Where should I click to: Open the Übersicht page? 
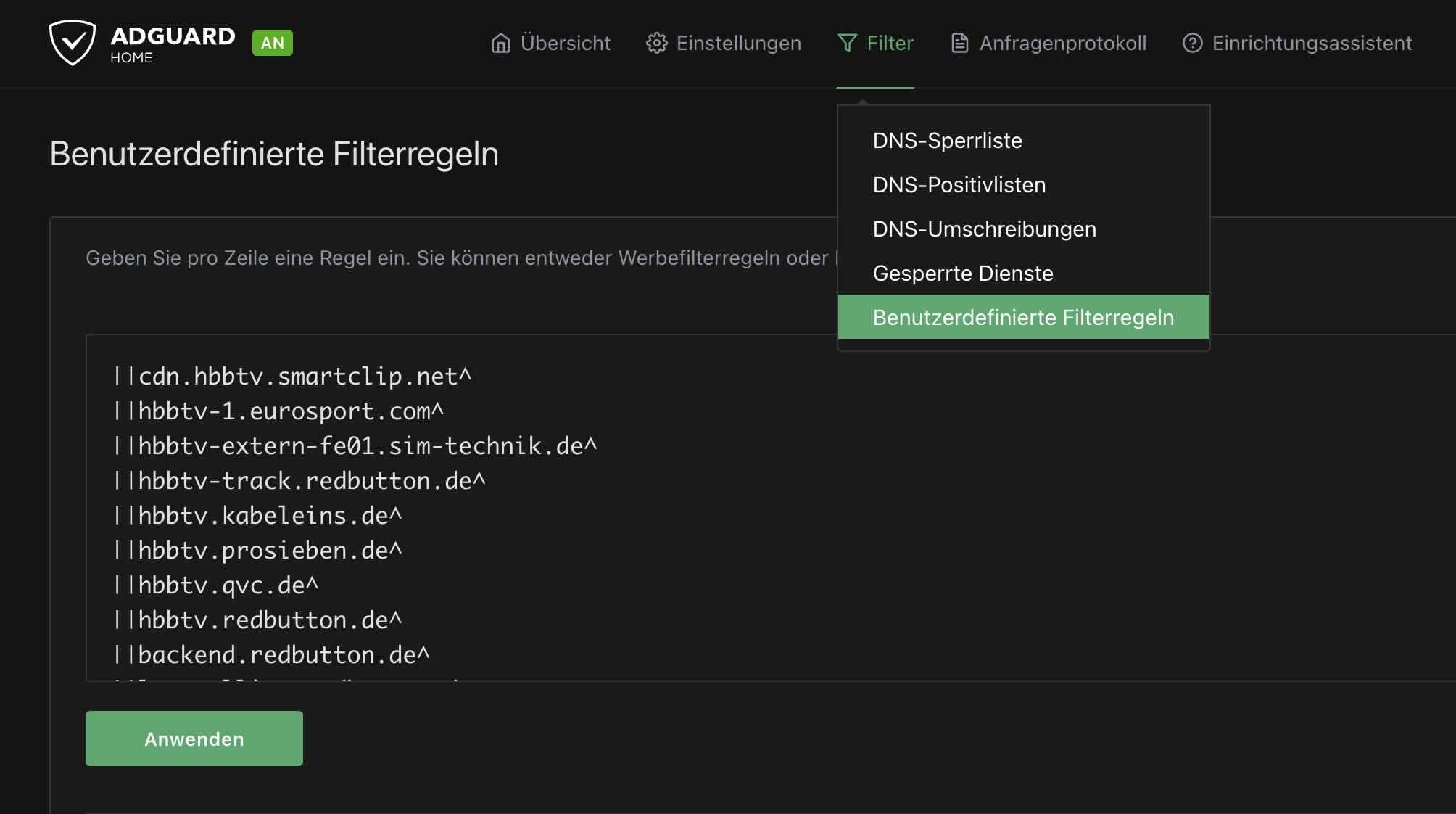(x=551, y=44)
